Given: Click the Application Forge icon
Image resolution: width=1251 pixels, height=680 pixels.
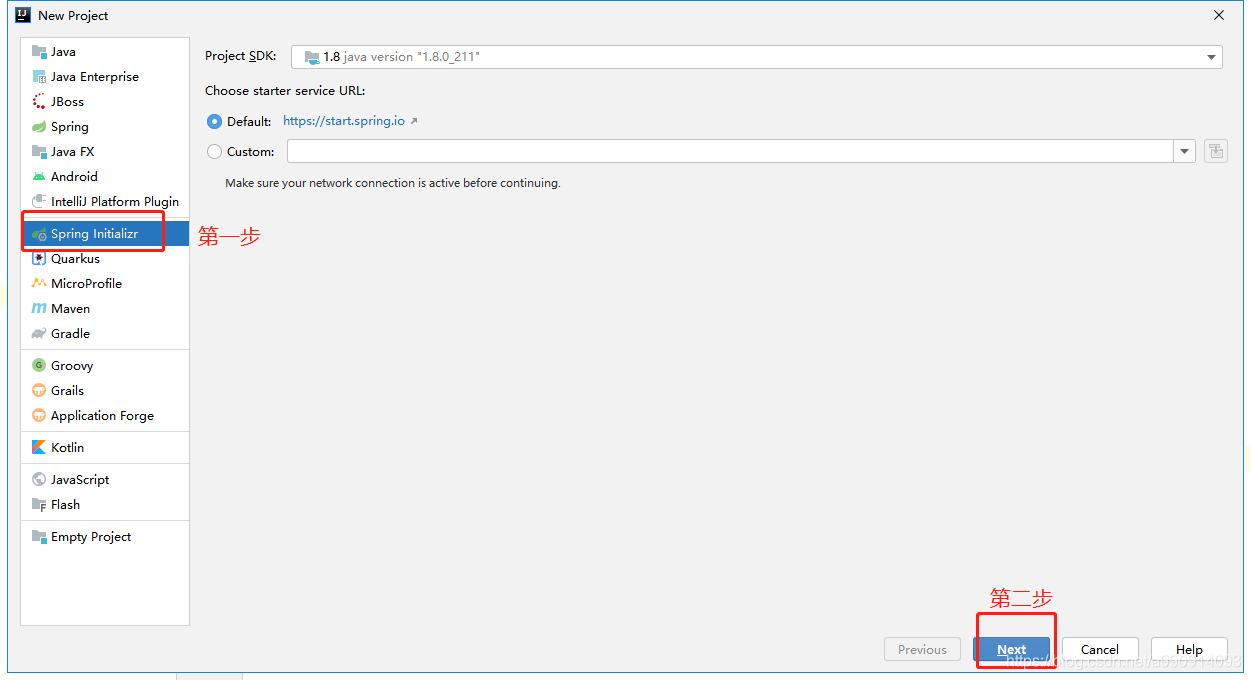Looking at the screenshot, I should [39, 416].
